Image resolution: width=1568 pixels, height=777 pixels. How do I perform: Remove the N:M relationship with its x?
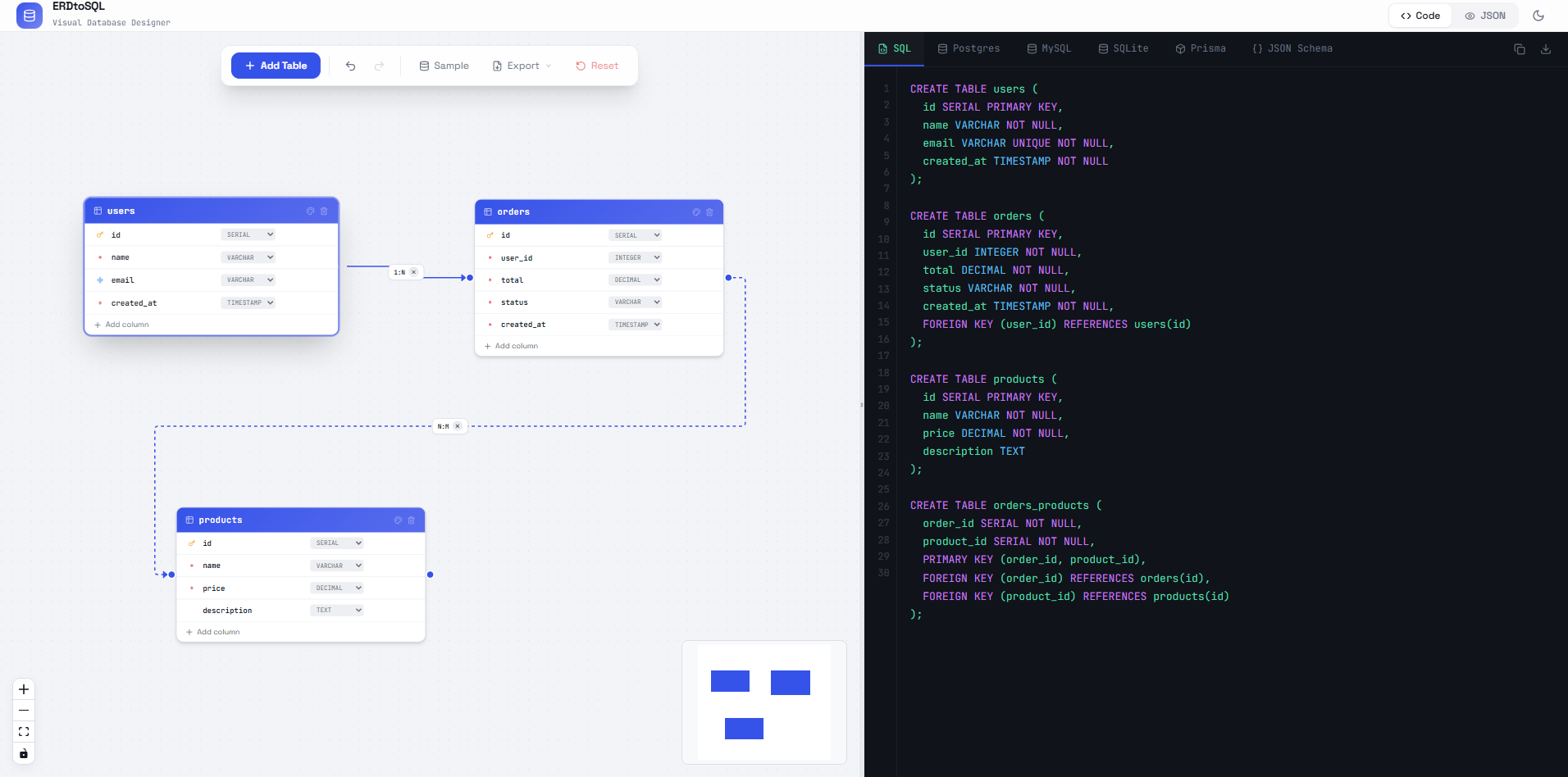click(x=458, y=426)
